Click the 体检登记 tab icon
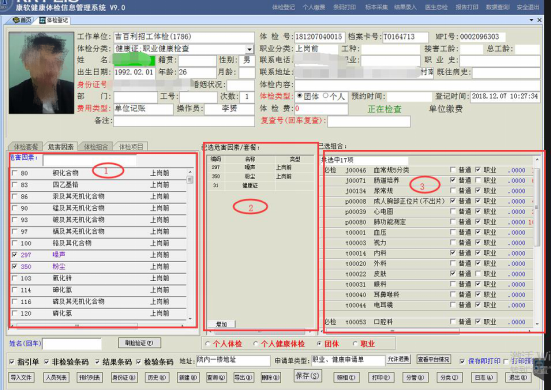 pos(42,20)
